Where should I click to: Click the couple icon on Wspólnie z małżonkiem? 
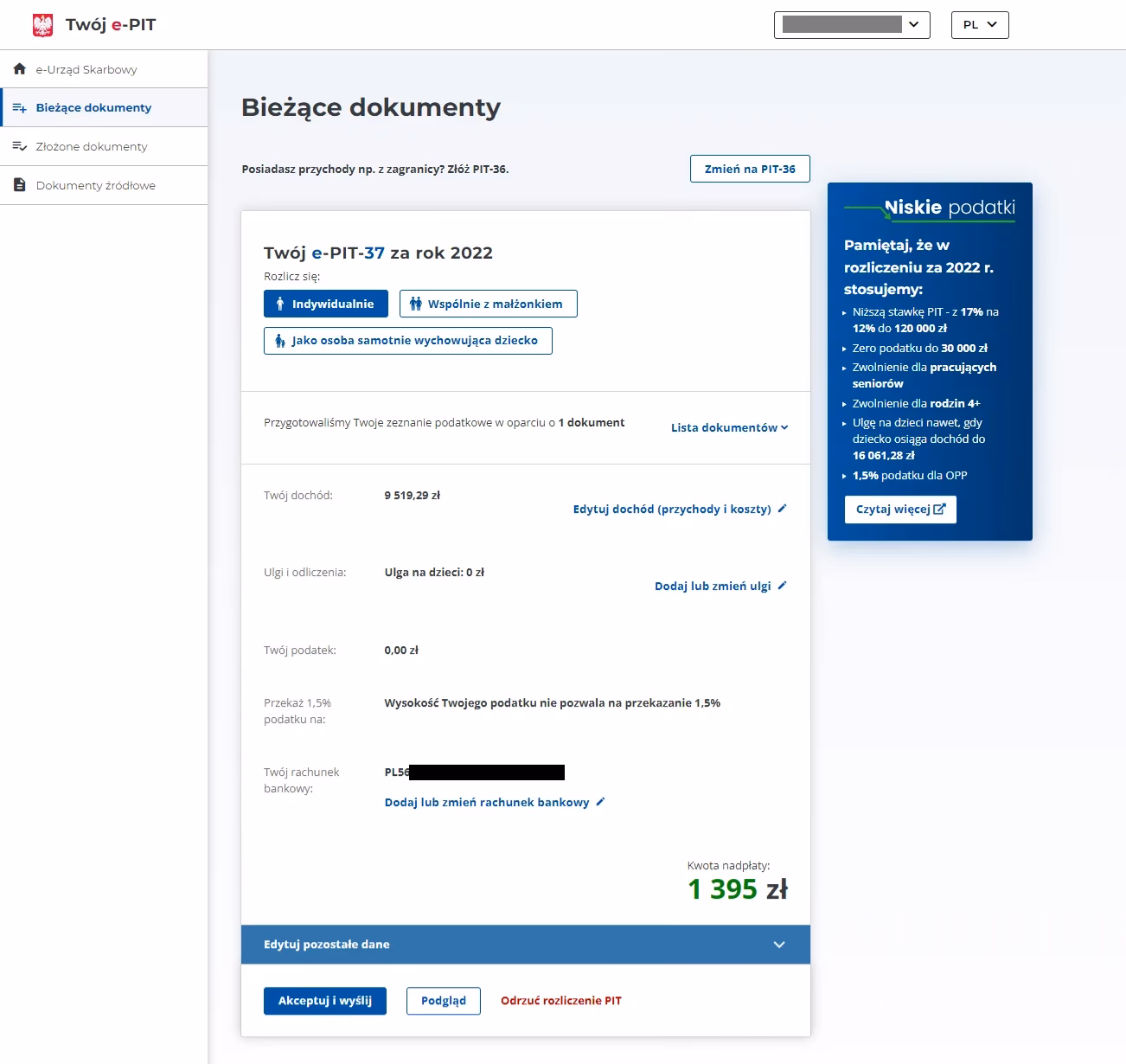(x=416, y=304)
